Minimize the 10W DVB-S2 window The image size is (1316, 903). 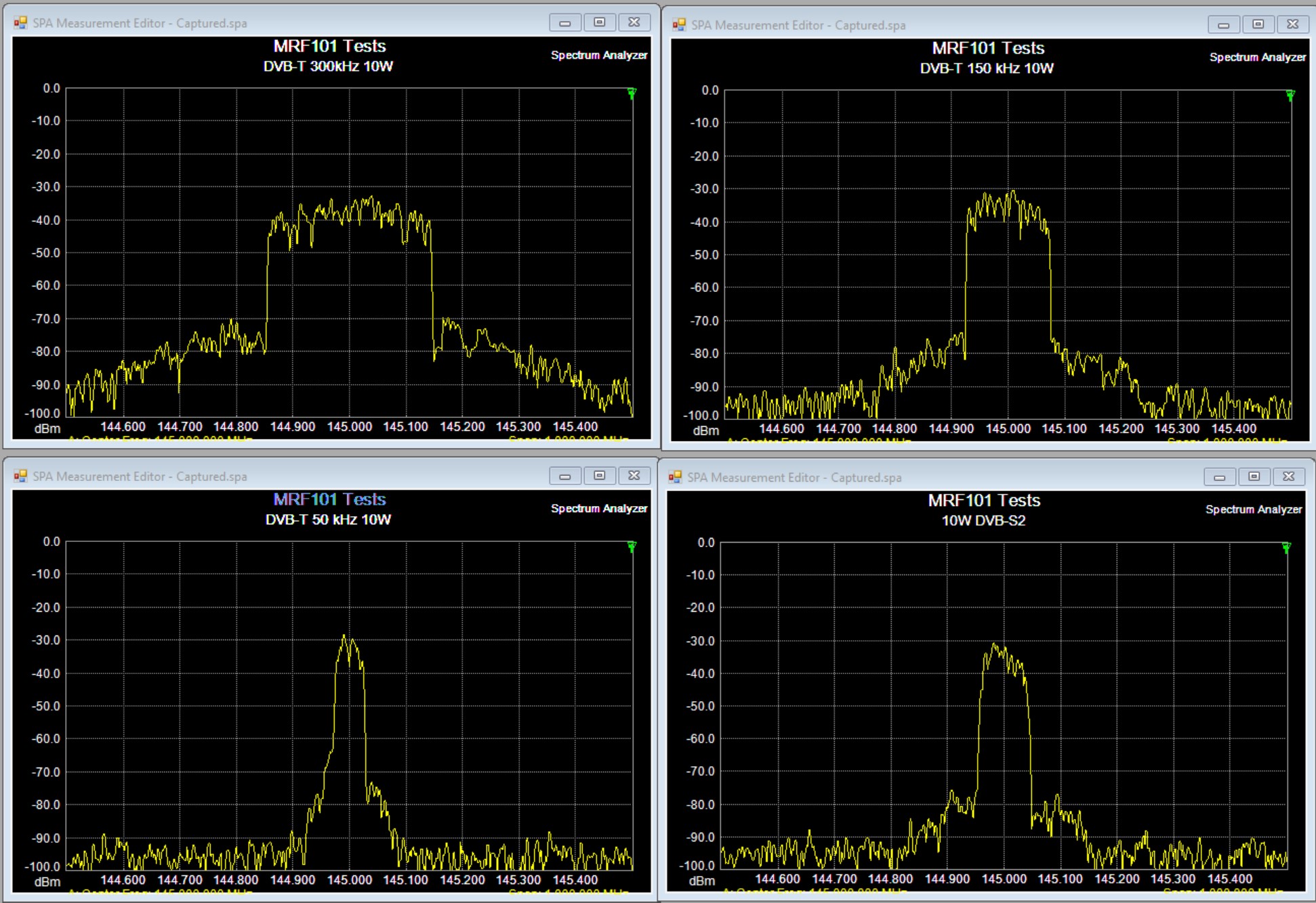(1220, 477)
